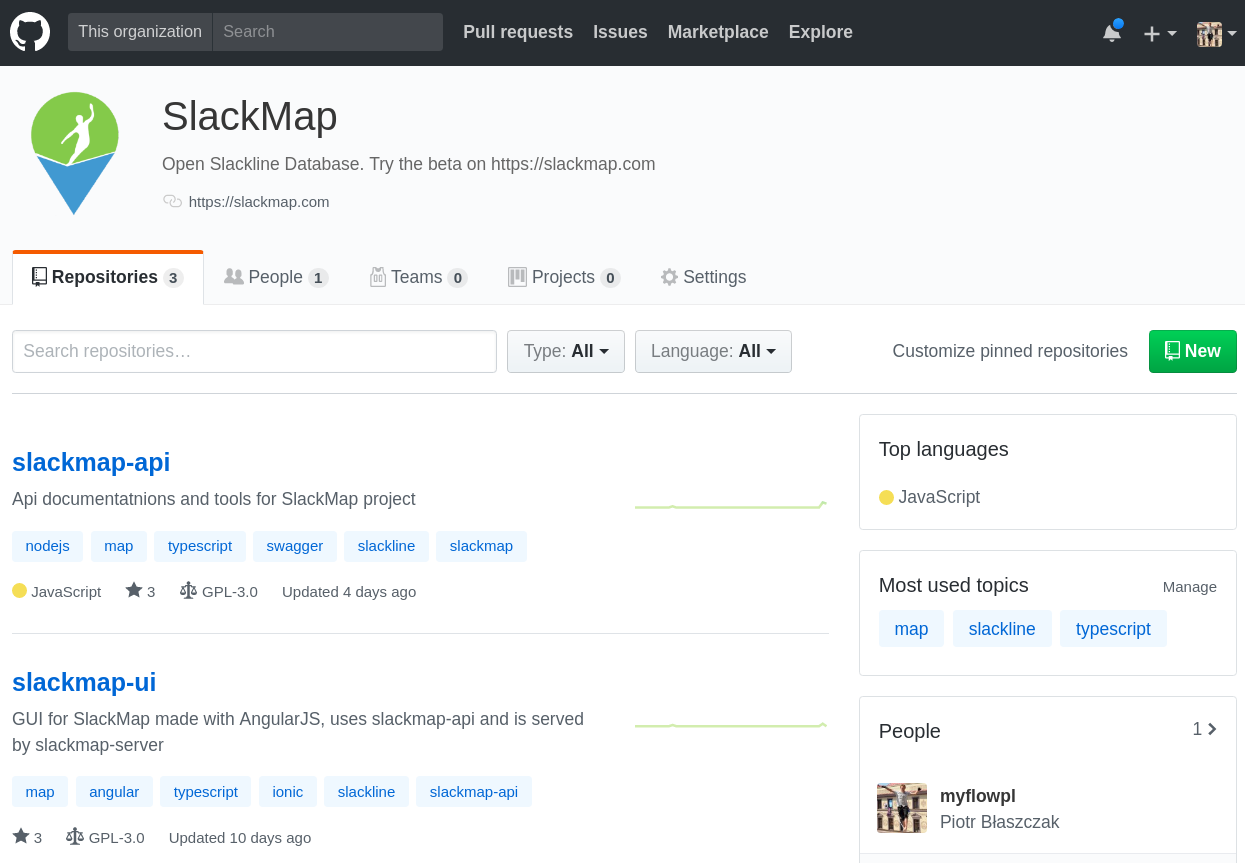1245x863 pixels.
Task: Expand the Type: All filter dropdown
Action: coord(566,351)
